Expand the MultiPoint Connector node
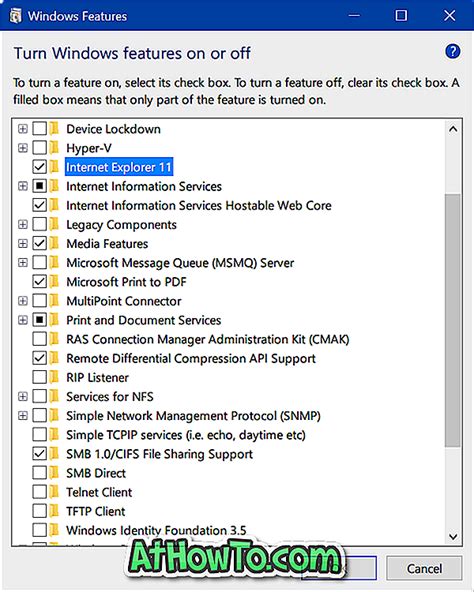Image resolution: width=474 pixels, height=592 pixels. pyautogui.click(x=23, y=301)
